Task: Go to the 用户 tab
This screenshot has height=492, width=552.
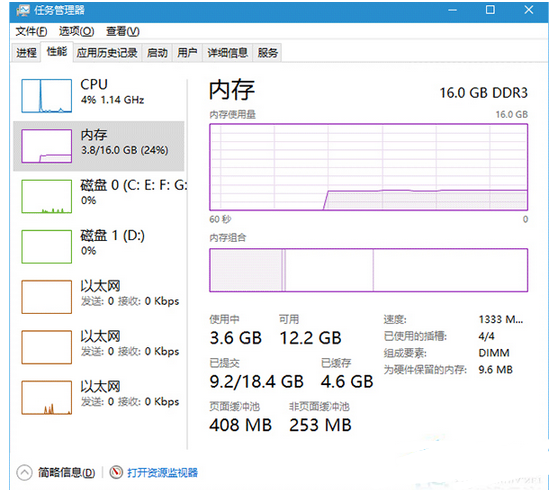Action: [187, 53]
